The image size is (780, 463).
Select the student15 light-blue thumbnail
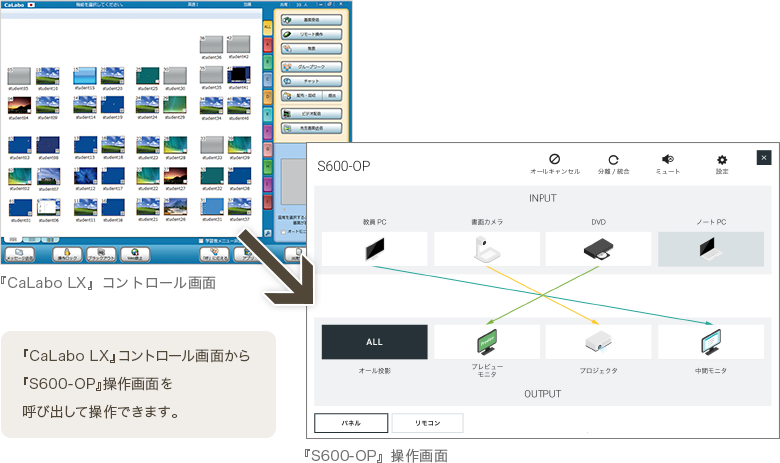pyautogui.click(x=85, y=77)
